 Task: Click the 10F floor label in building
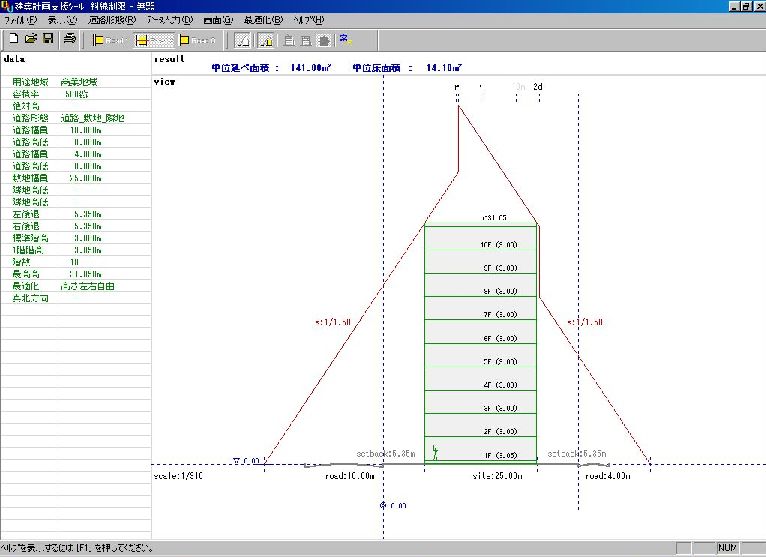(499, 244)
